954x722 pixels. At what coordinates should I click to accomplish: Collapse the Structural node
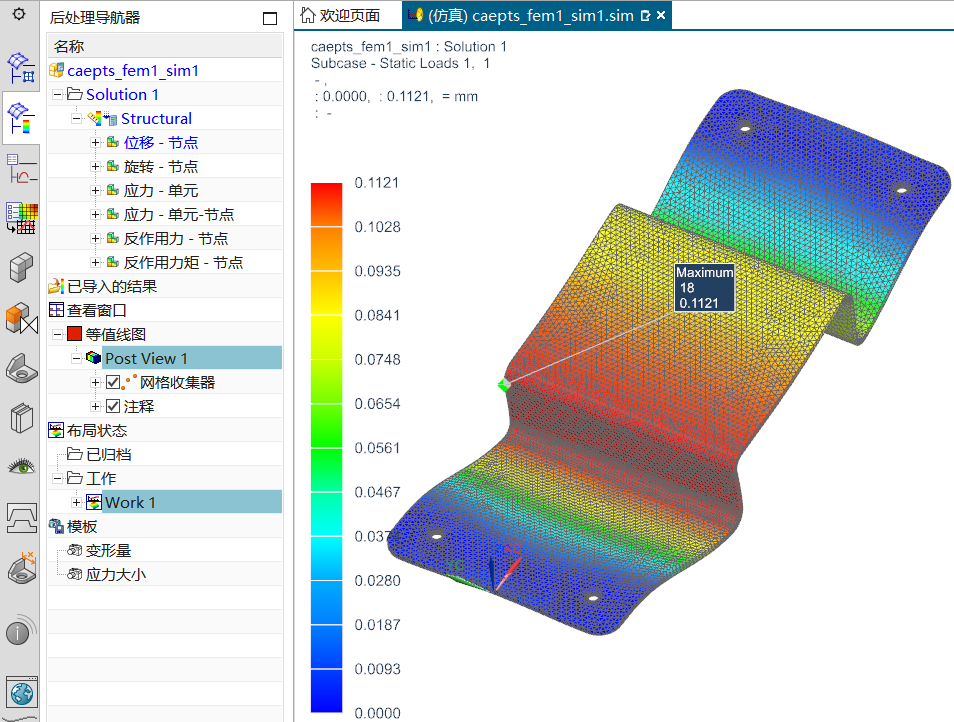tap(76, 118)
